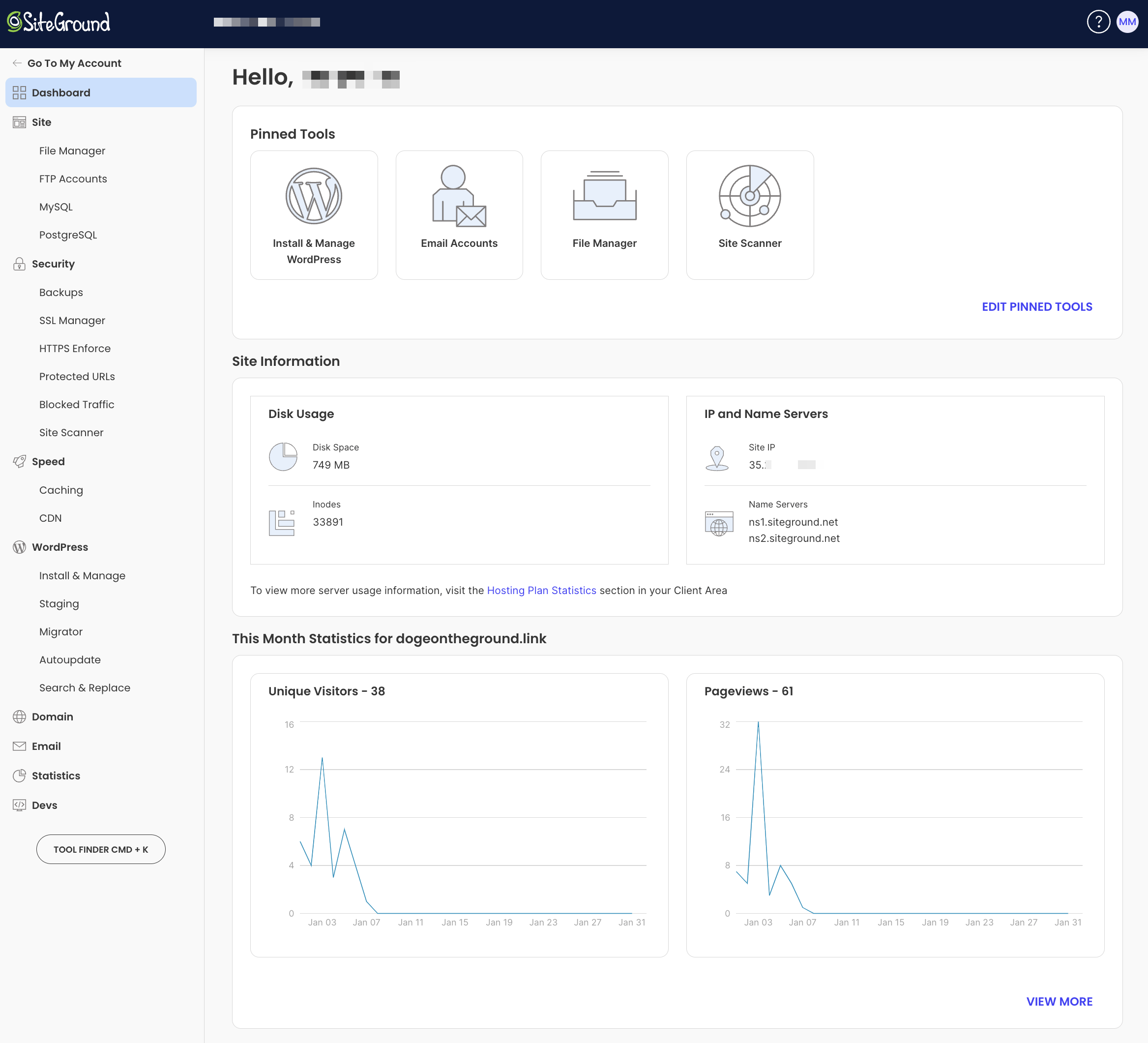Click the Security lock icon in sidebar

[19, 264]
